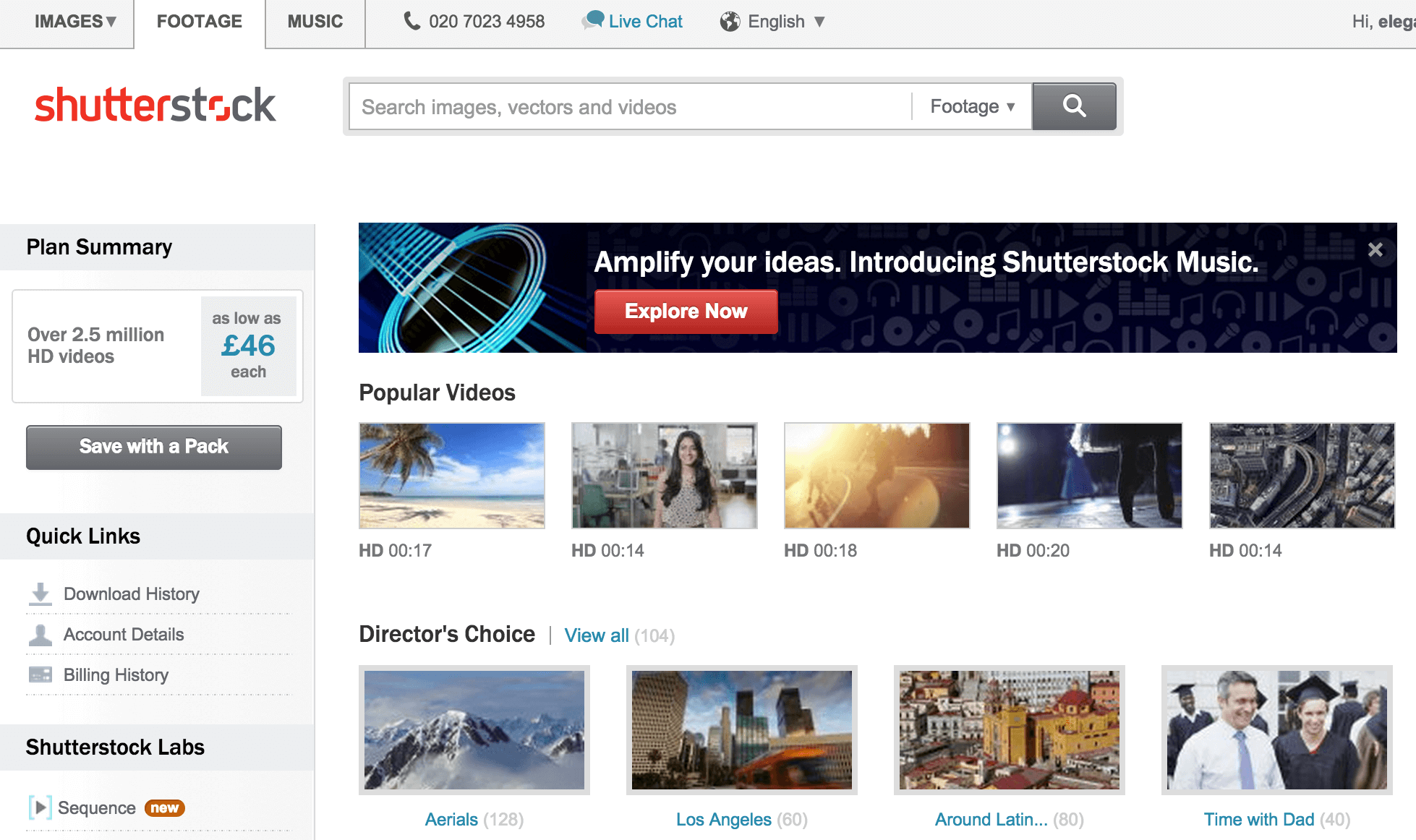Click the phone icon next to 020 7023 4958
The height and width of the screenshot is (840, 1416).
411,21
